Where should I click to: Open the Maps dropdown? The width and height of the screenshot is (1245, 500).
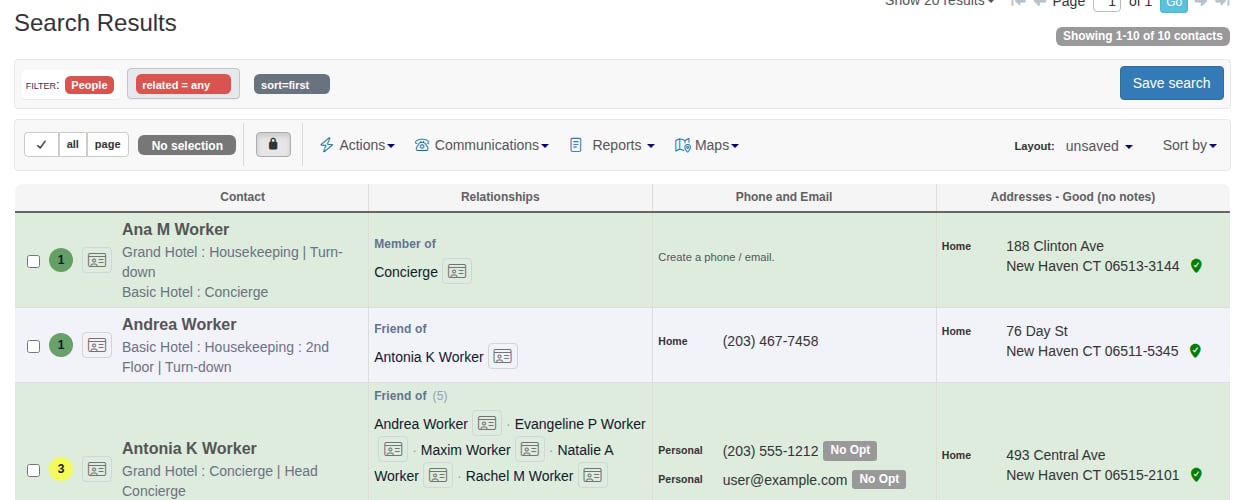(x=707, y=145)
